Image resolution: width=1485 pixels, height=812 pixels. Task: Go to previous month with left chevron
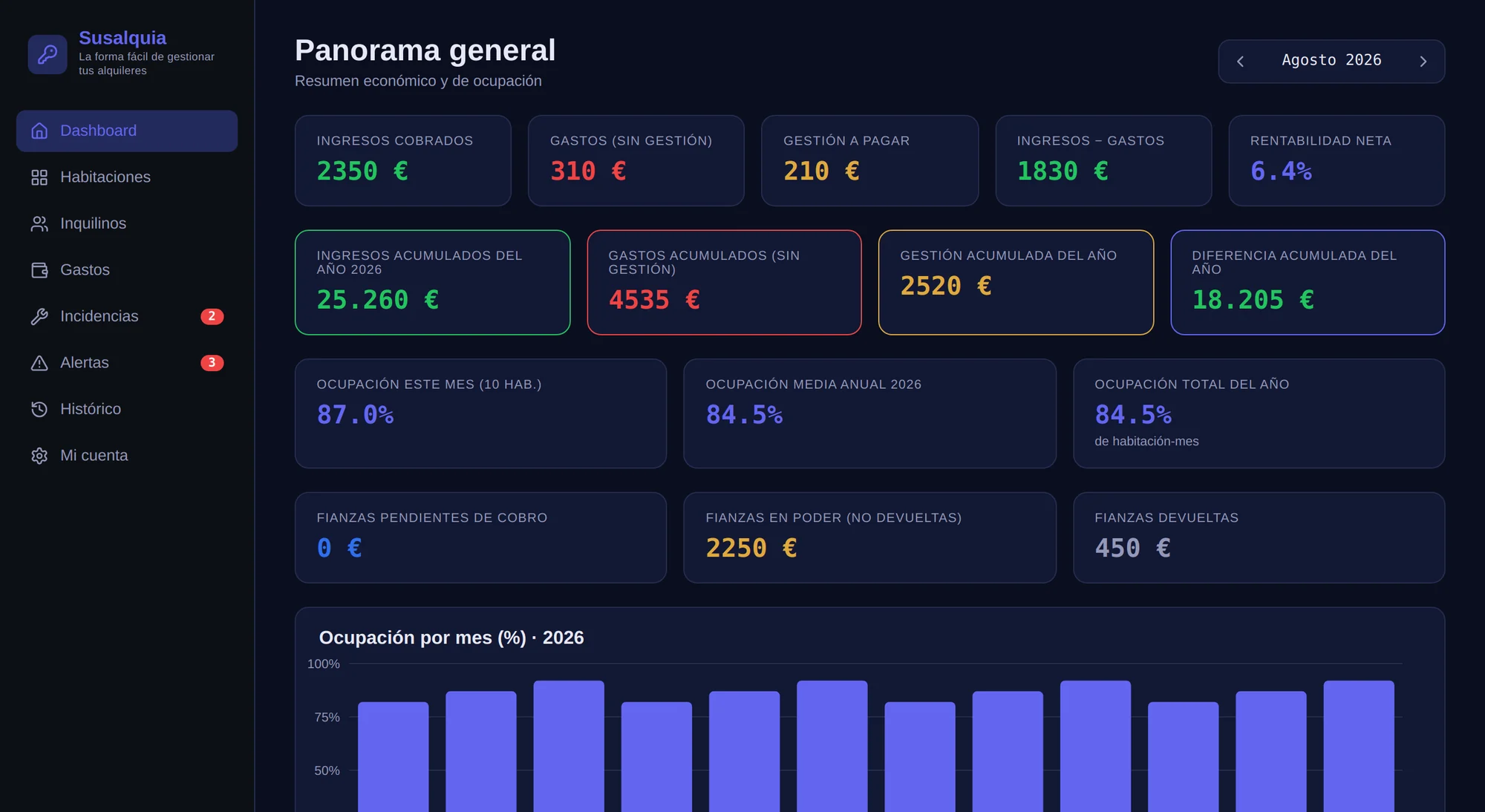(x=1240, y=62)
